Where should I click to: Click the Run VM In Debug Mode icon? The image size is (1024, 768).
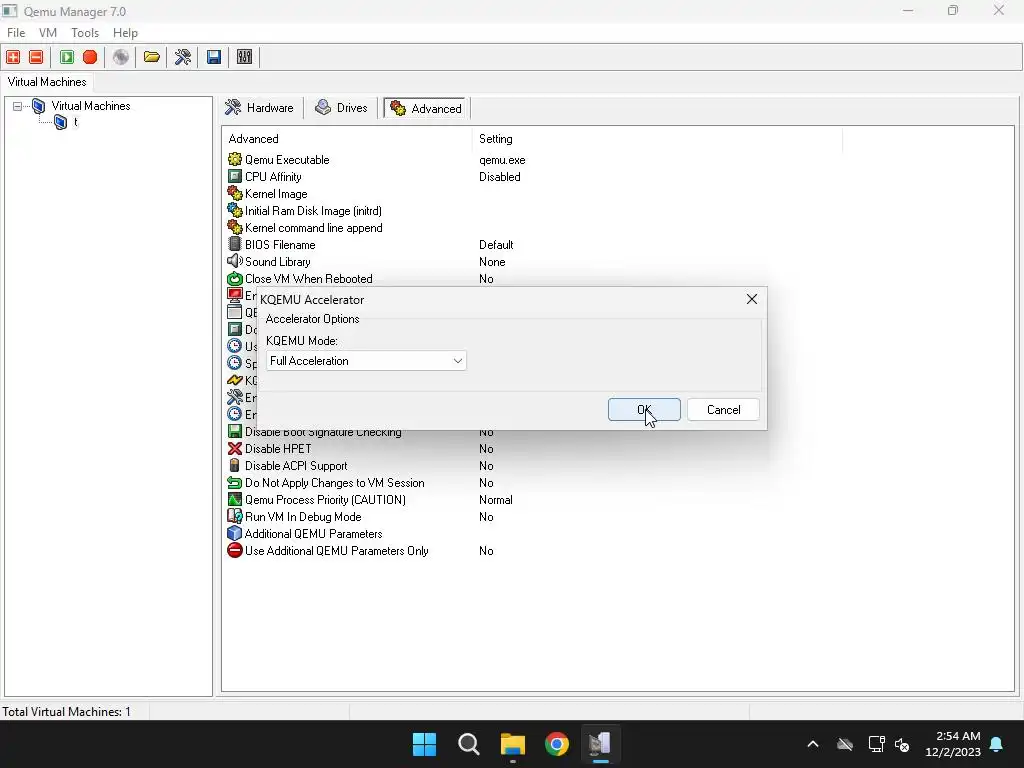234,517
